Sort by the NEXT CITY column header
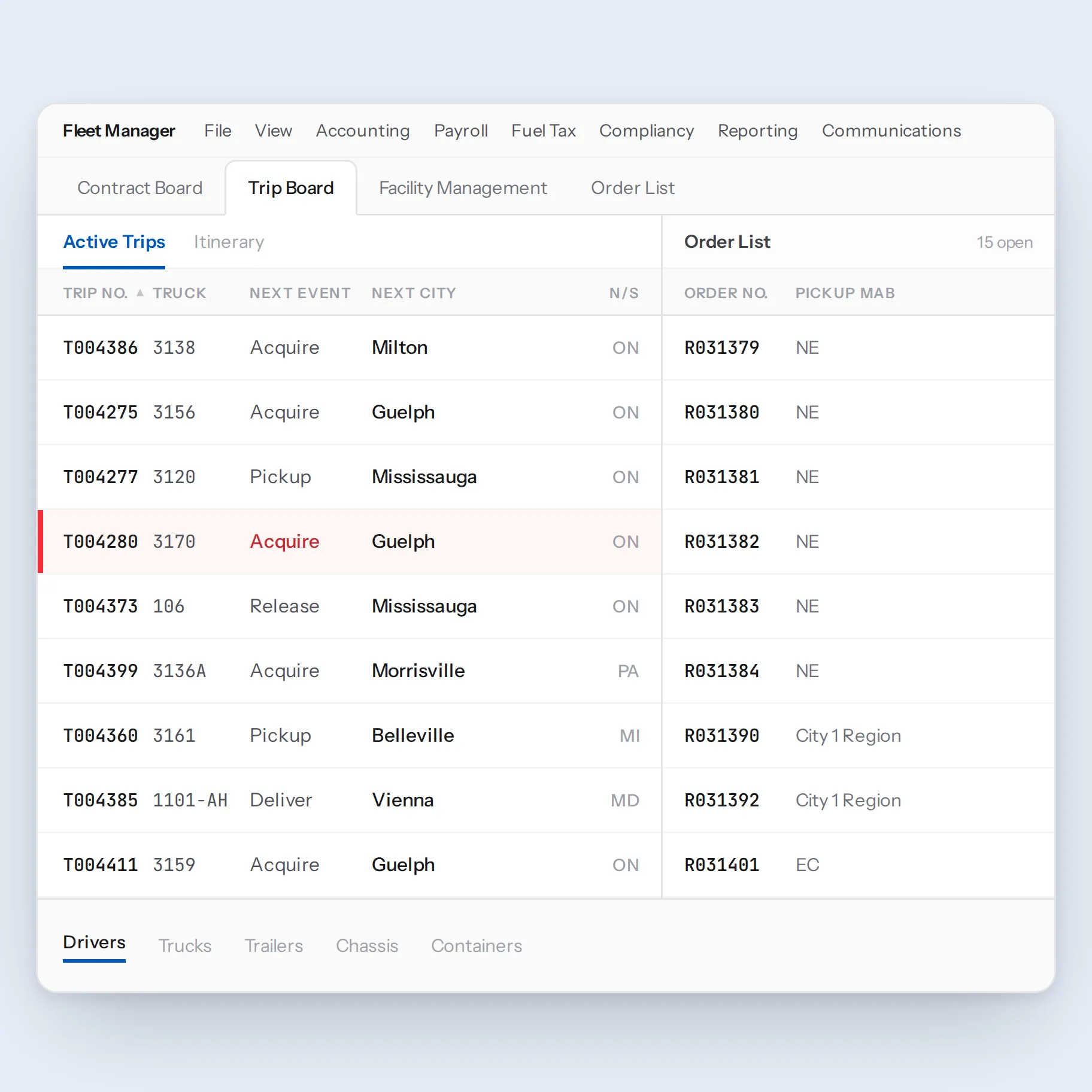The height and width of the screenshot is (1092, 1092). point(414,293)
